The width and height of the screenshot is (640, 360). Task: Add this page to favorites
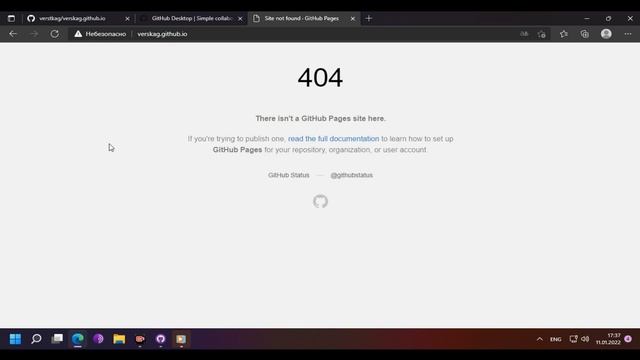click(542, 34)
